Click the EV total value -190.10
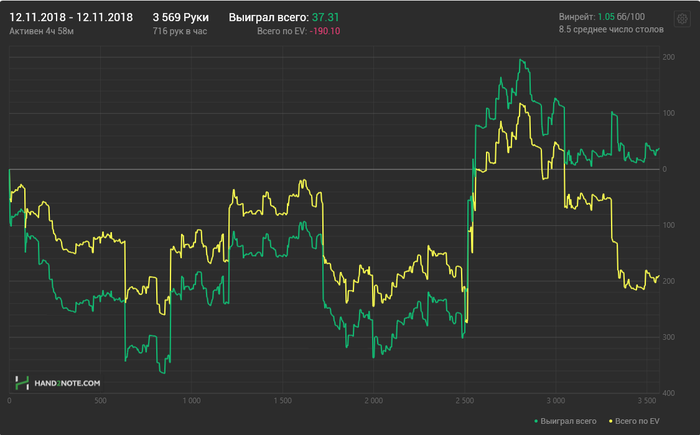Screen dimensions: 700x435 [325, 31]
